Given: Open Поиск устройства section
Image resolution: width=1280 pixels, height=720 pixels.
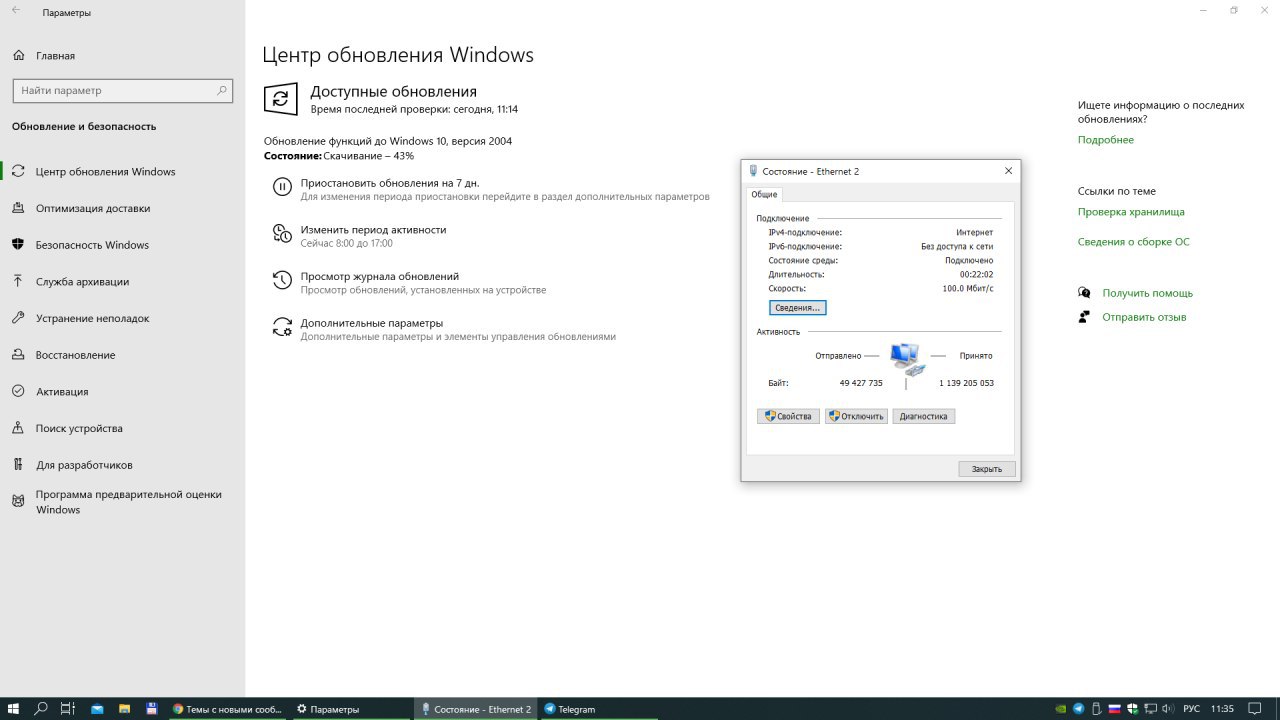Looking at the screenshot, I should tap(79, 428).
